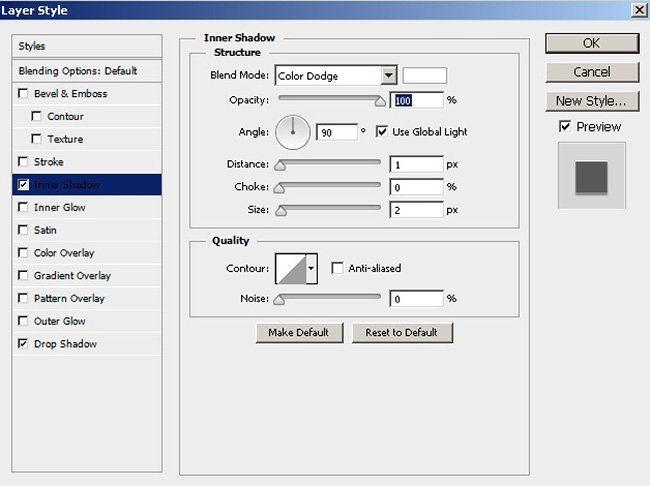Image resolution: width=650 pixels, height=486 pixels.
Task: Click the New Style... button
Action: tap(592, 101)
